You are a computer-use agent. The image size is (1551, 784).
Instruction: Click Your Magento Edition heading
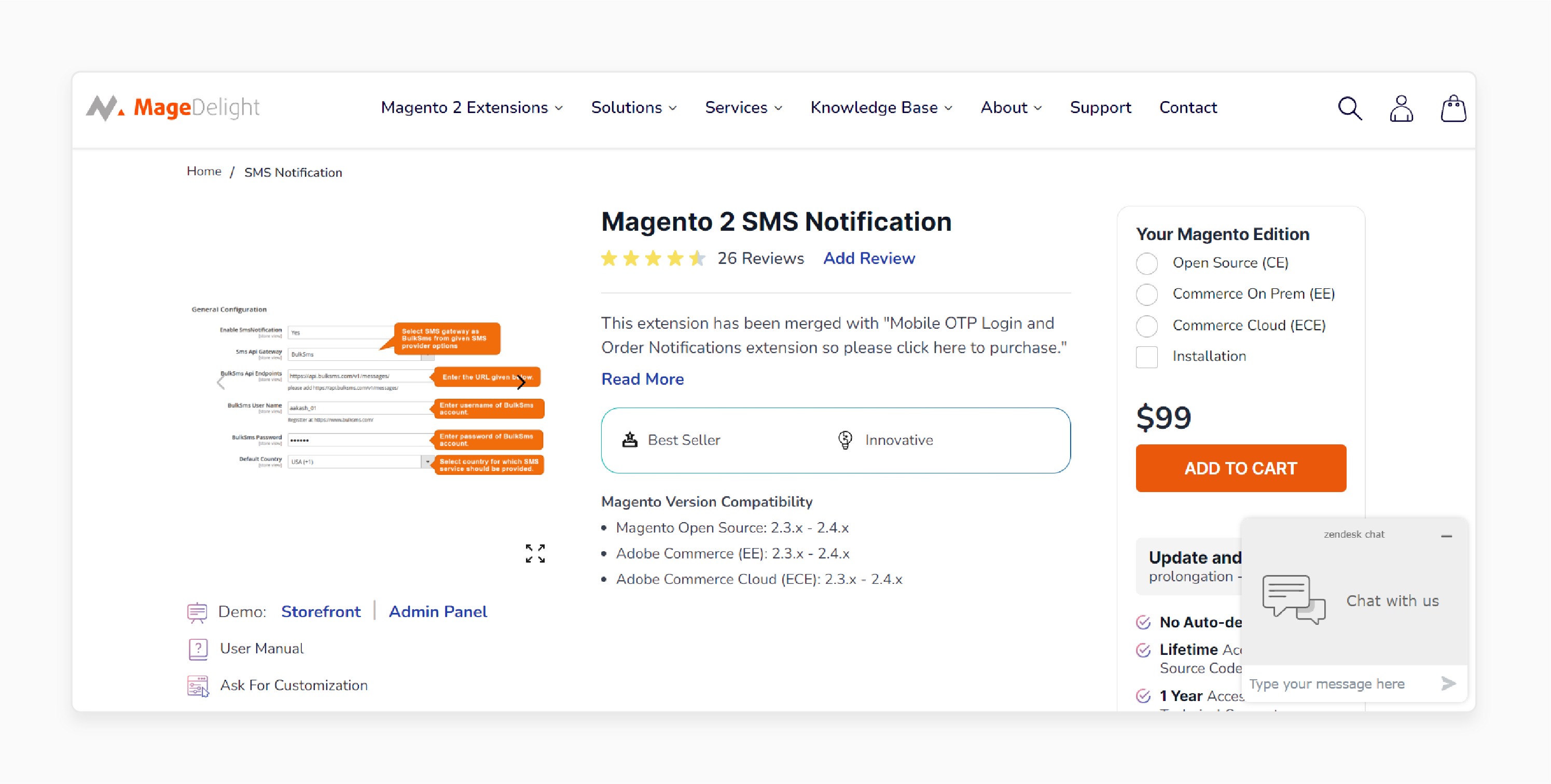pyautogui.click(x=1222, y=234)
